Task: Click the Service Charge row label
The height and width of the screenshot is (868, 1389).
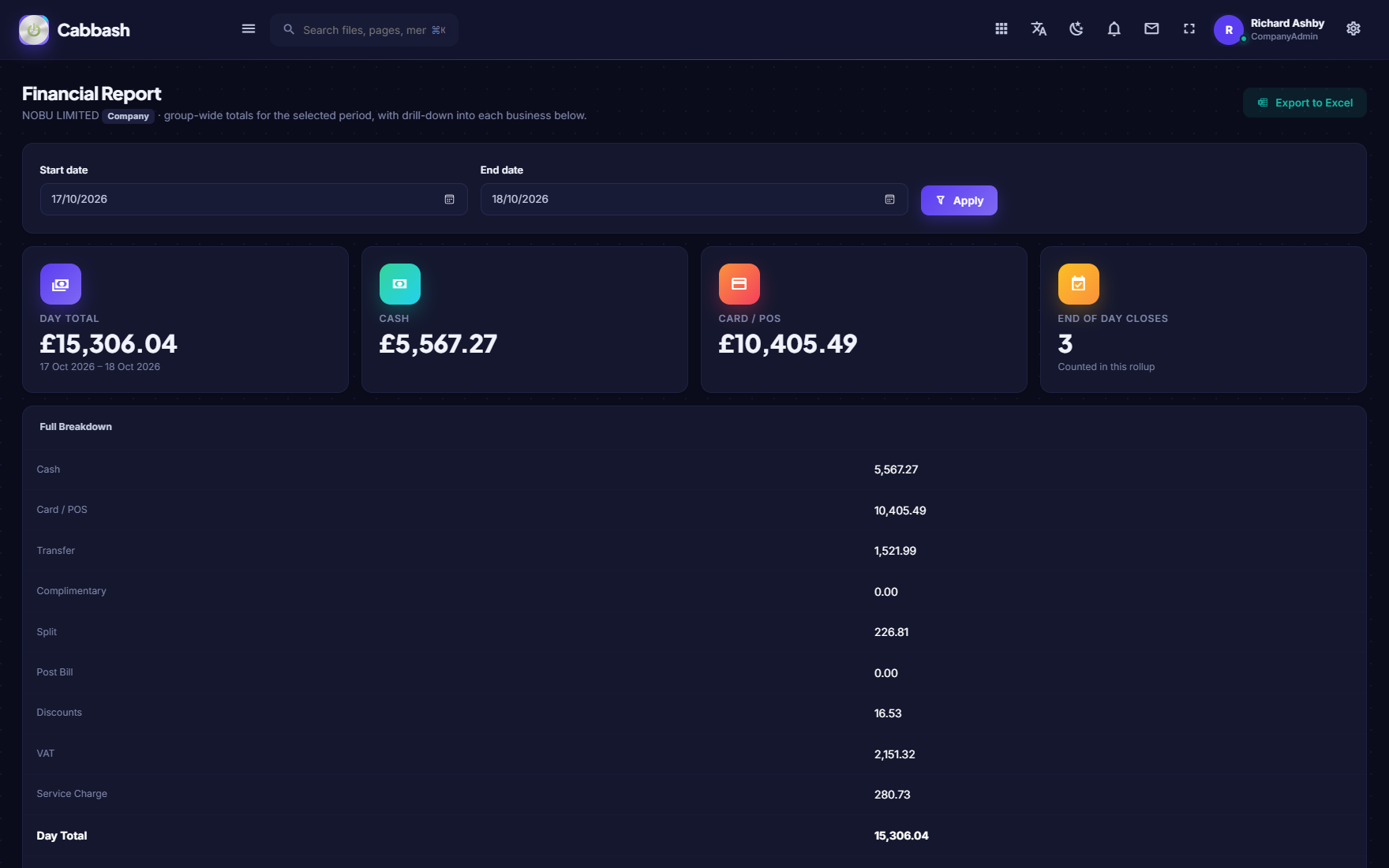Action: (x=72, y=794)
